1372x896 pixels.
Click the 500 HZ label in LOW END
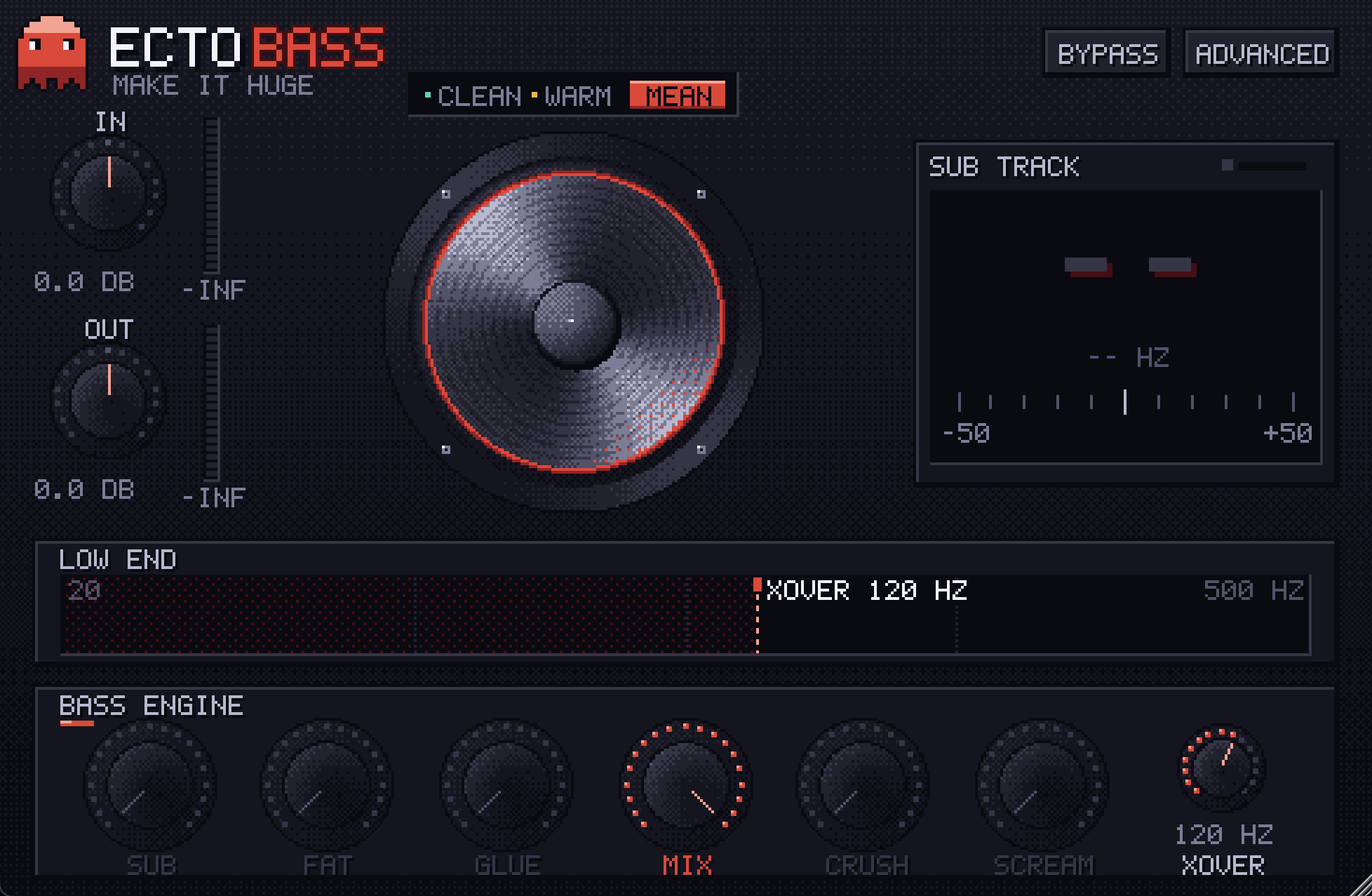(x=1253, y=591)
